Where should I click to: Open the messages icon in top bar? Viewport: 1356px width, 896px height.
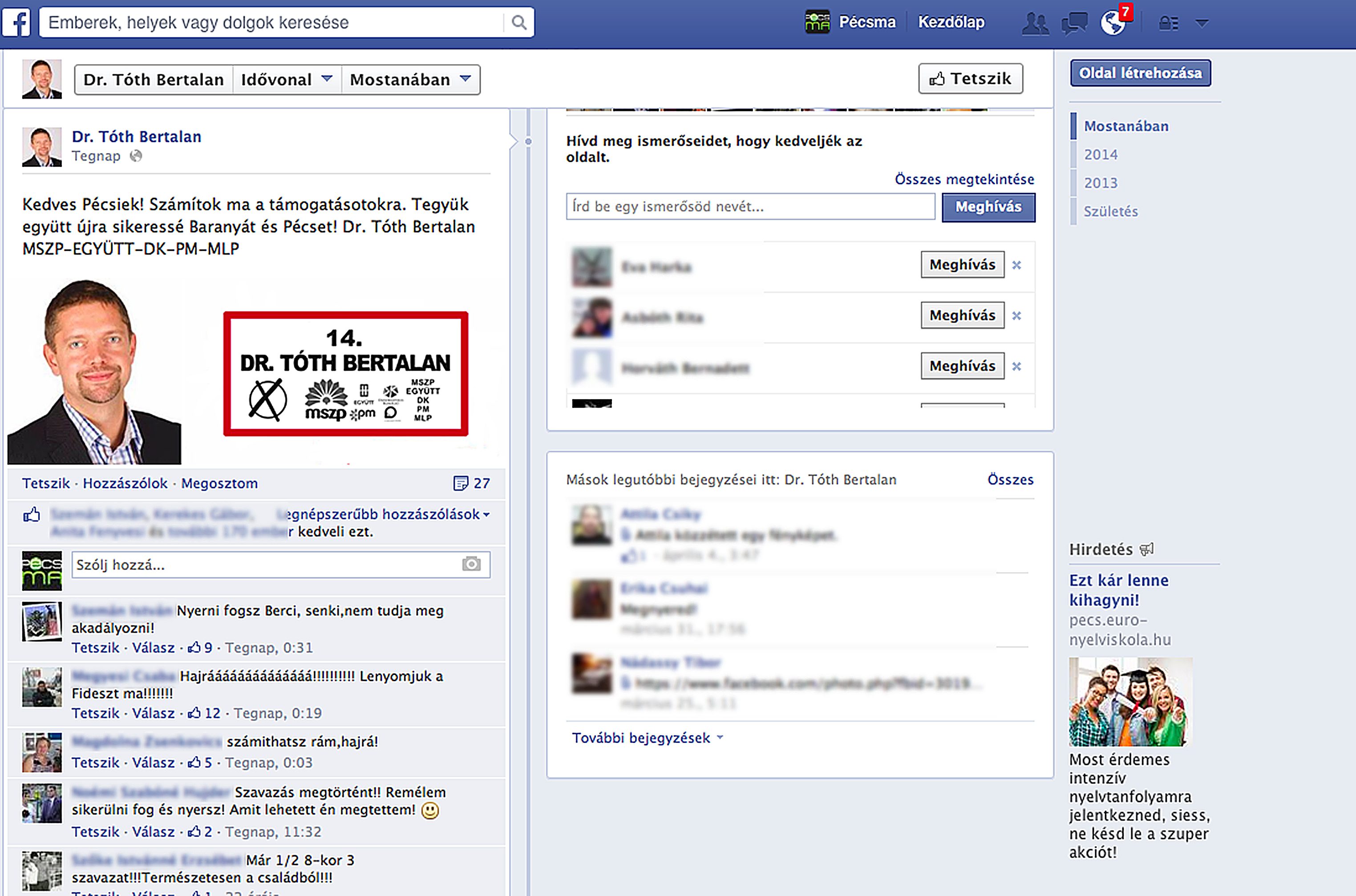pyautogui.click(x=1074, y=24)
